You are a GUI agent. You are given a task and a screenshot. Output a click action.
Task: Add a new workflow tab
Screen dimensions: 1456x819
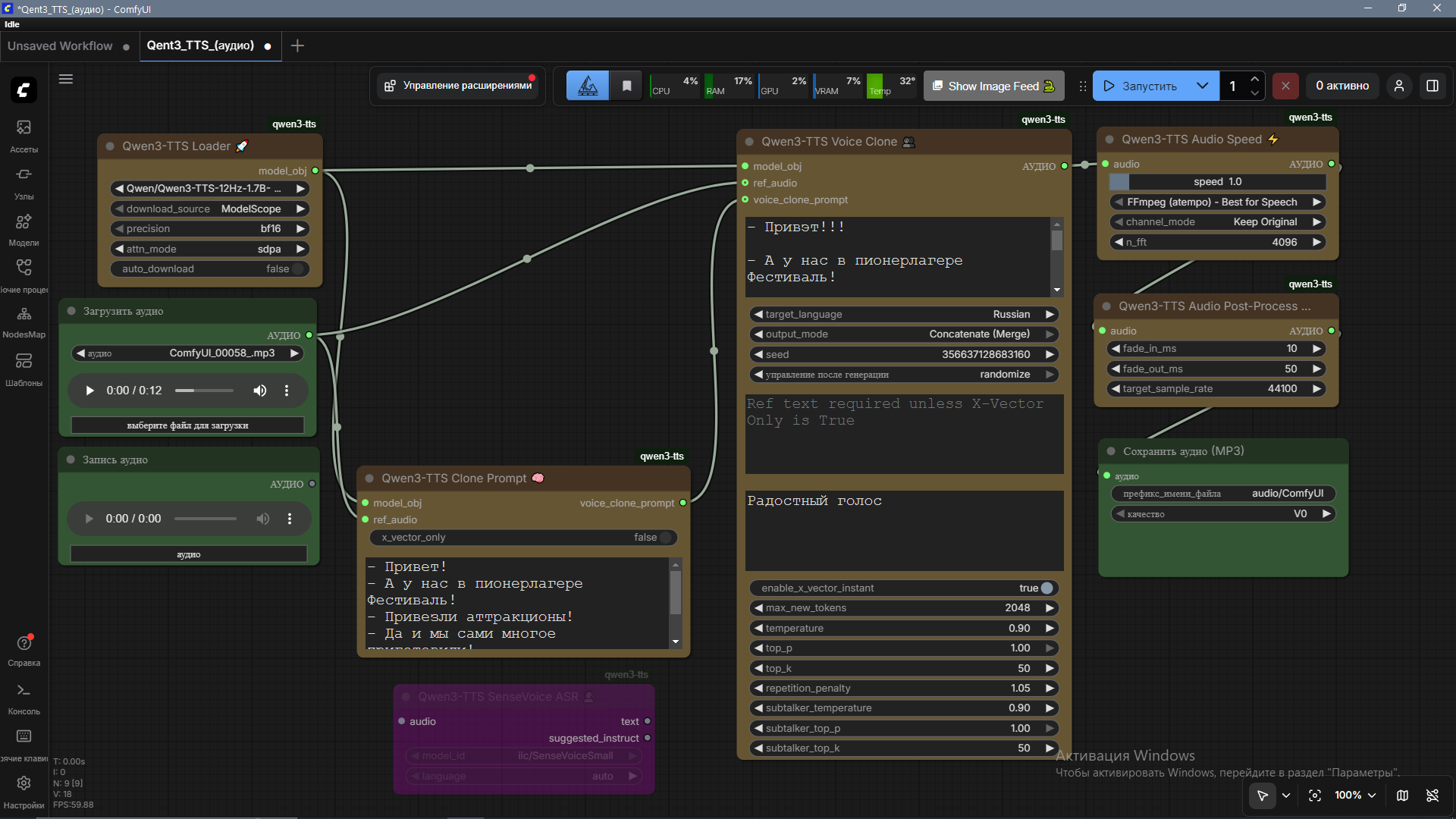pos(297,46)
